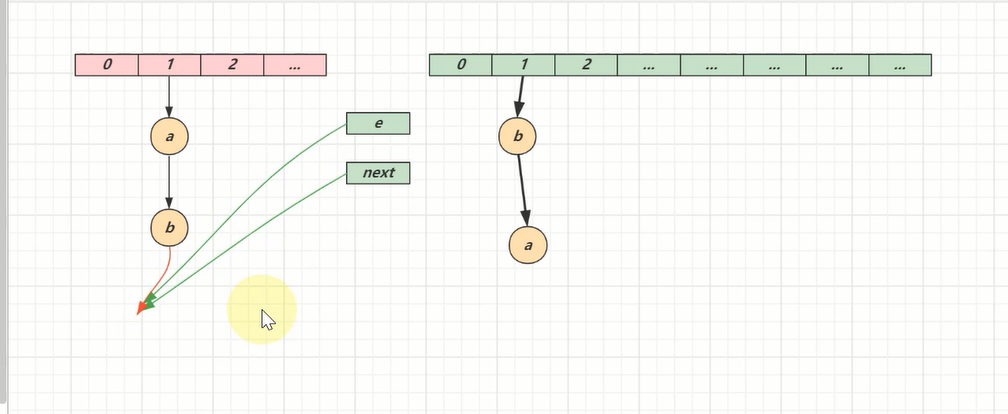This screenshot has height=414, width=1008.
Task: Click node b under the green array
Action: click(518, 136)
